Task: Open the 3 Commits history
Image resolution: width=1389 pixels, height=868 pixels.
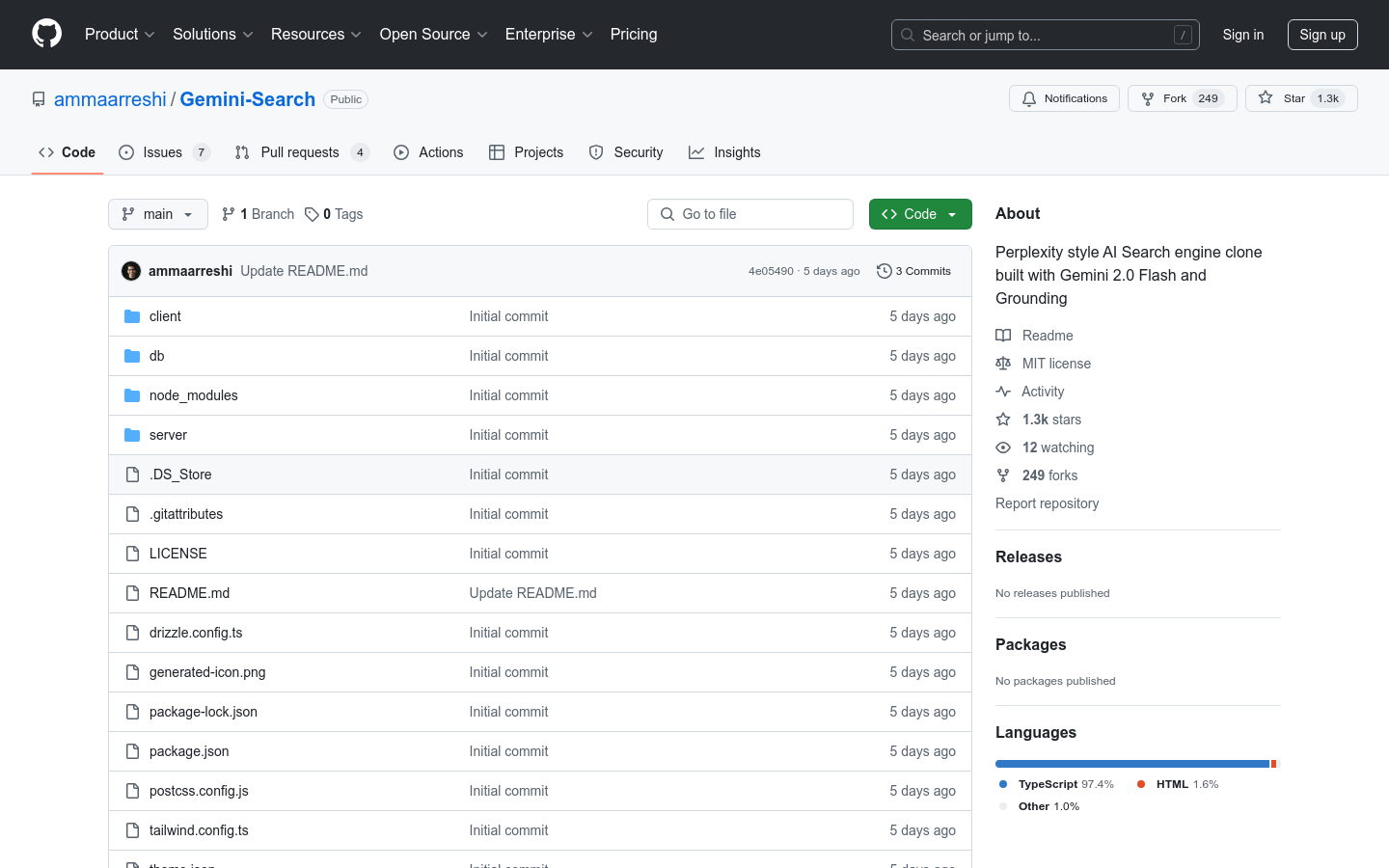Action: click(x=913, y=271)
